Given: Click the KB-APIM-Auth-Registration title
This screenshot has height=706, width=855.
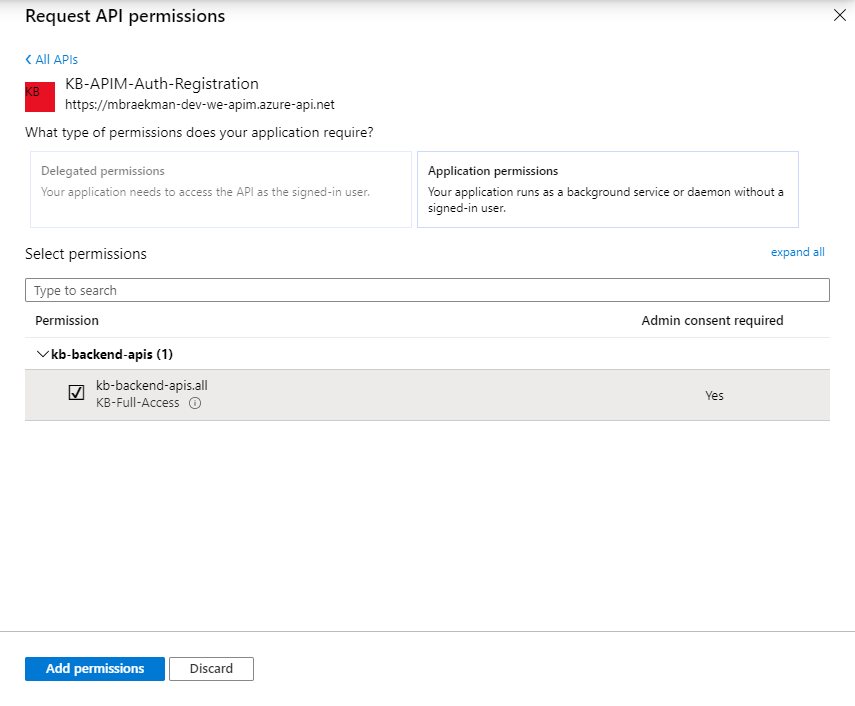Looking at the screenshot, I should click(161, 83).
